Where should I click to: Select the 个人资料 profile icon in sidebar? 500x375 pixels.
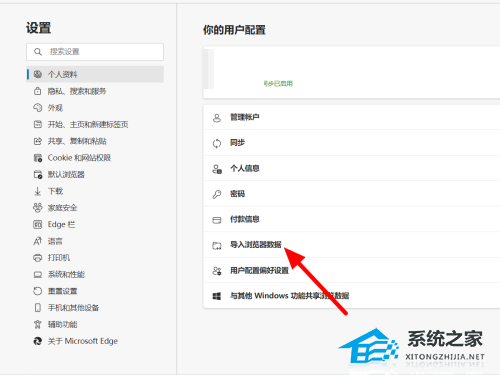tap(38, 74)
